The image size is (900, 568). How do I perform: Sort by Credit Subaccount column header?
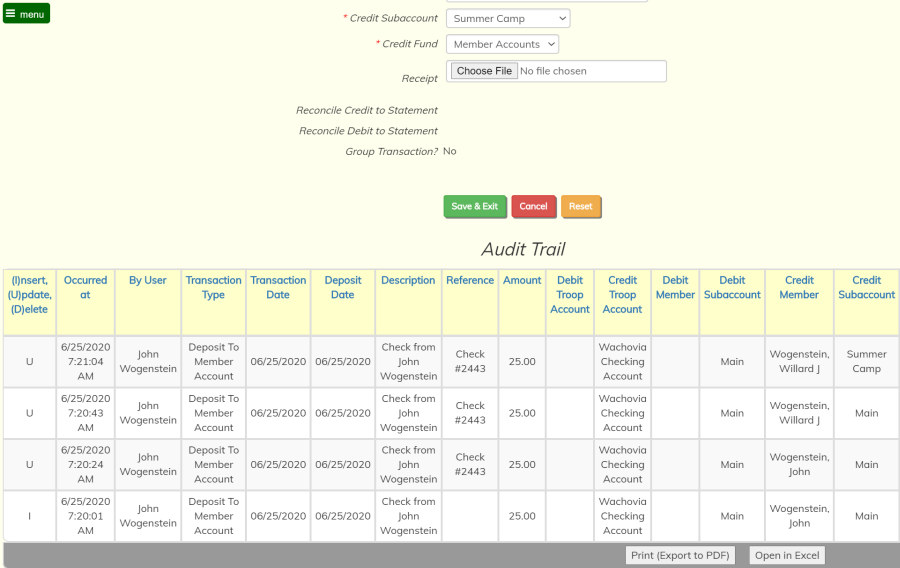point(866,287)
